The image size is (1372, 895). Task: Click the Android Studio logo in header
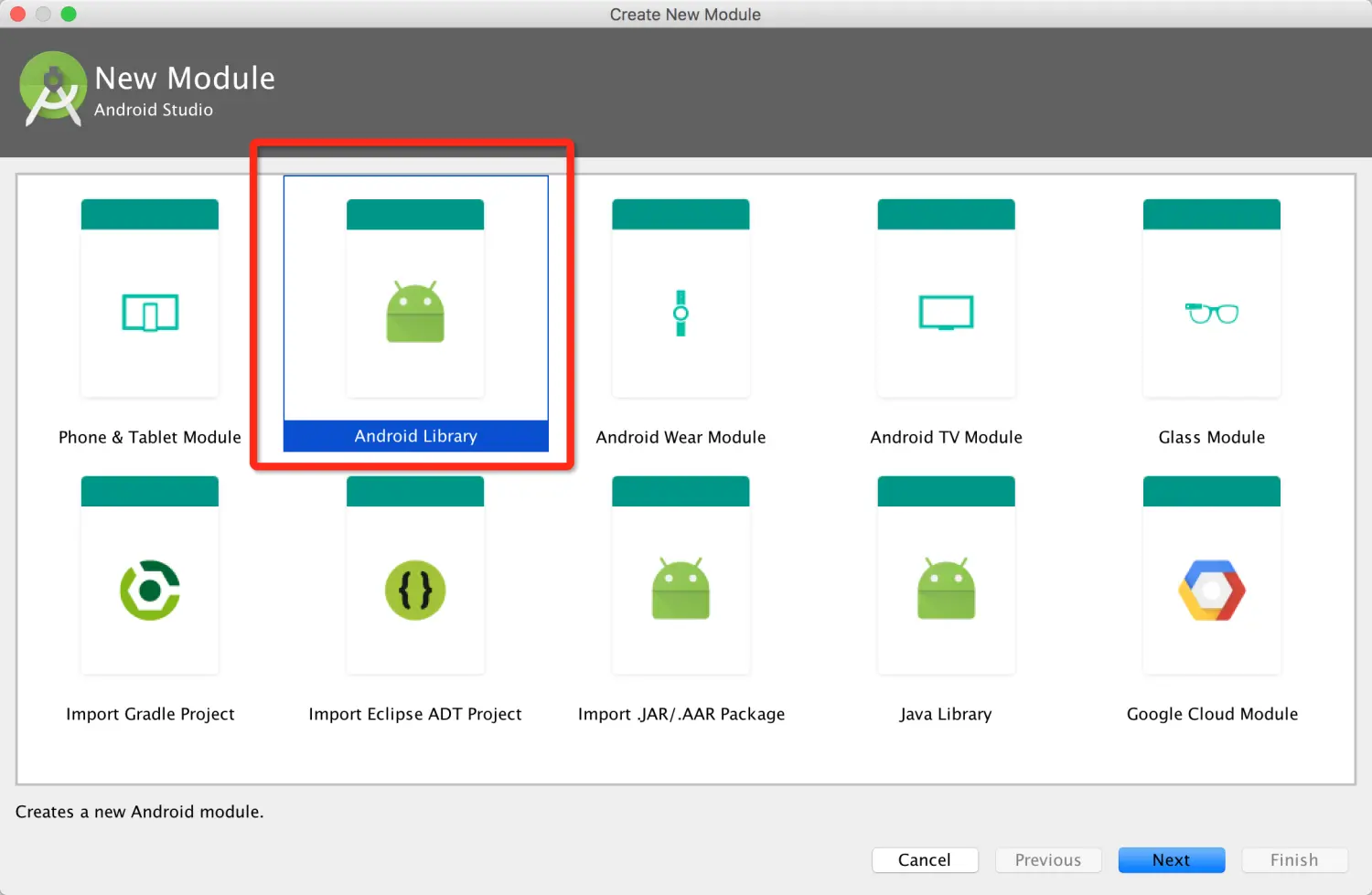click(53, 89)
